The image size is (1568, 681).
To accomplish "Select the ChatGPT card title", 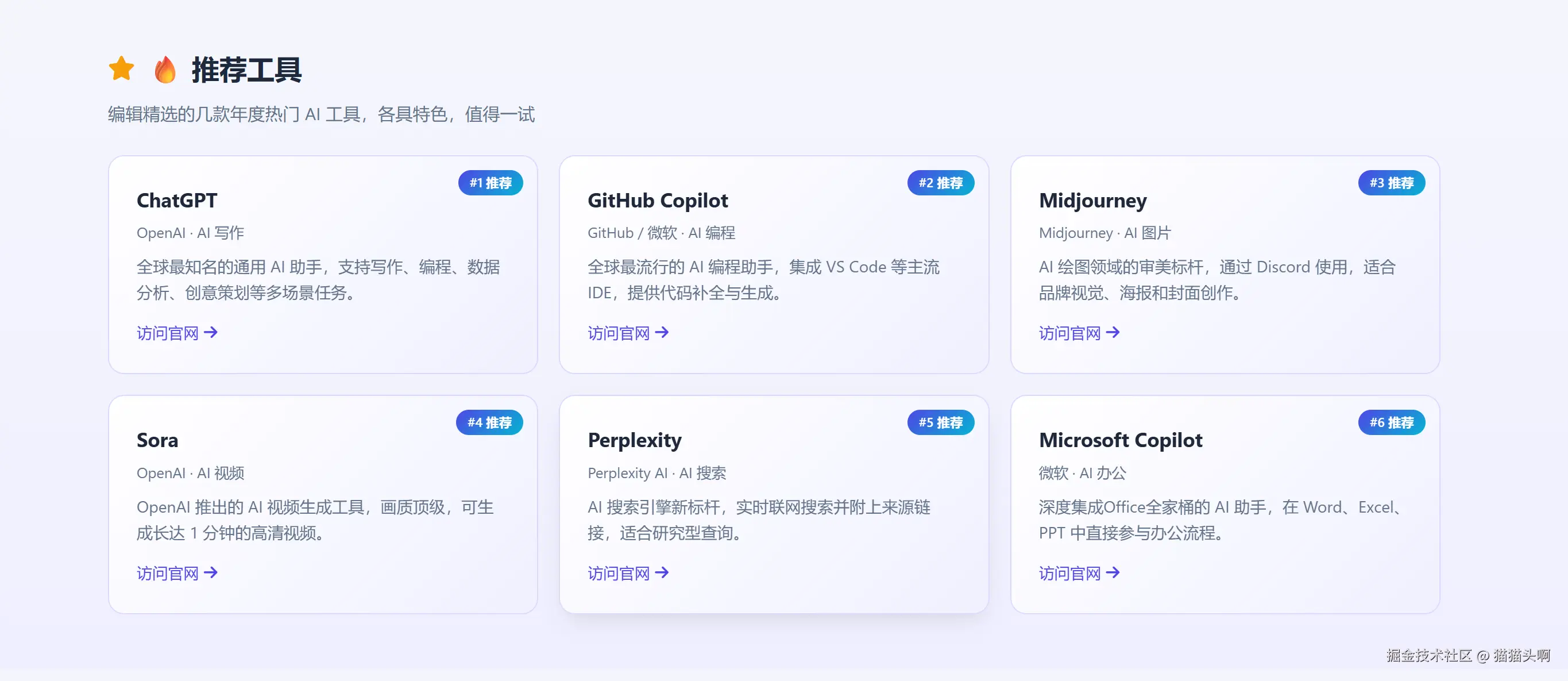I will [176, 201].
